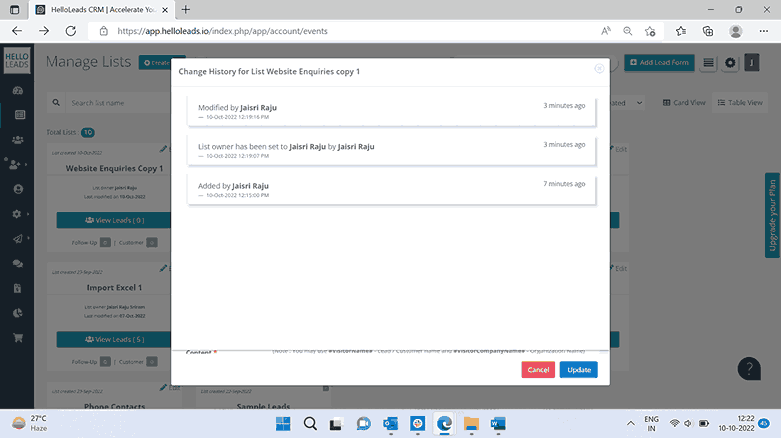The height and width of the screenshot is (438, 781).
Task: Click the HelloLeads logo
Action: pyautogui.click(x=18, y=62)
